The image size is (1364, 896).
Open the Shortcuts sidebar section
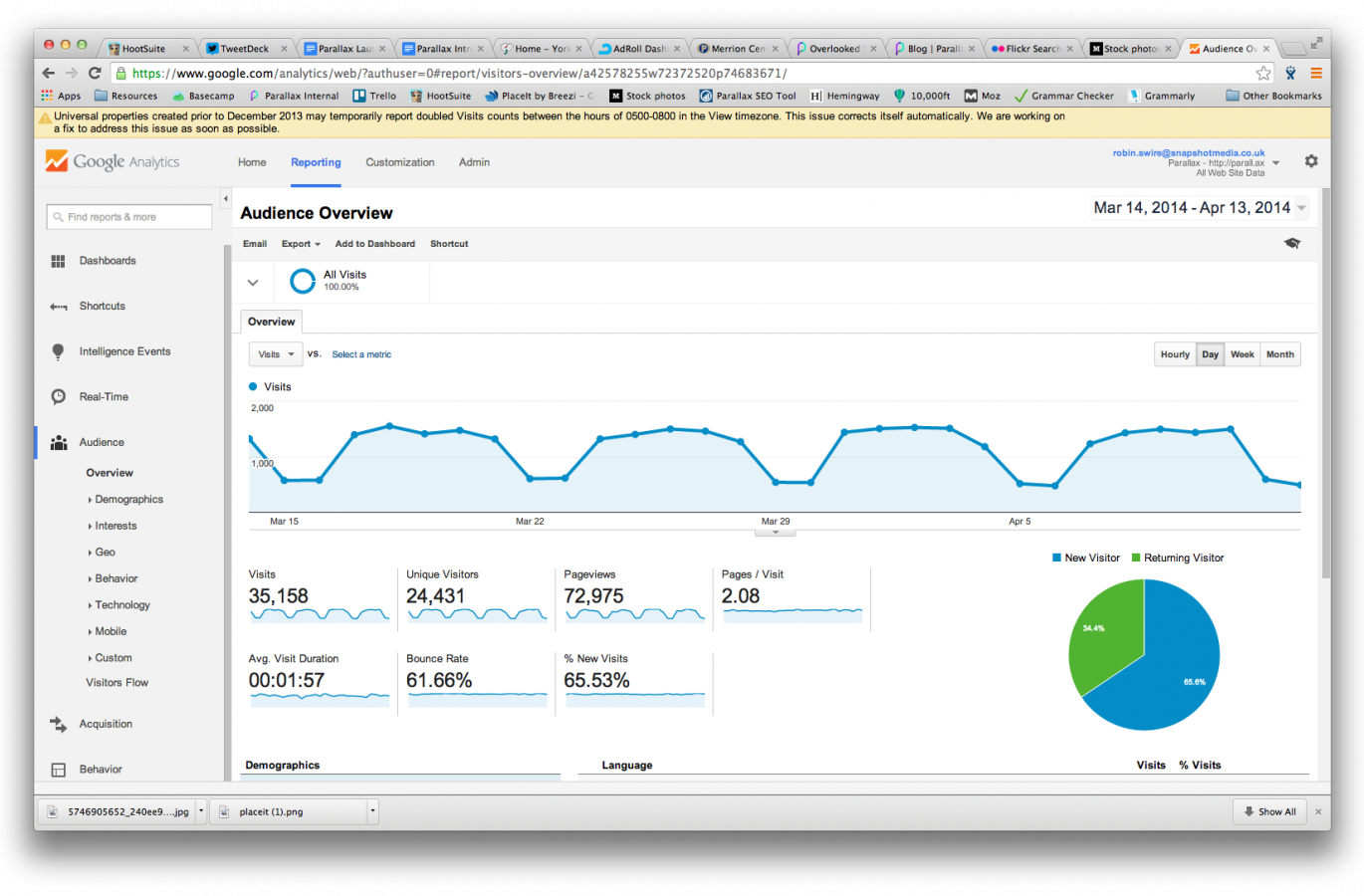(102, 307)
